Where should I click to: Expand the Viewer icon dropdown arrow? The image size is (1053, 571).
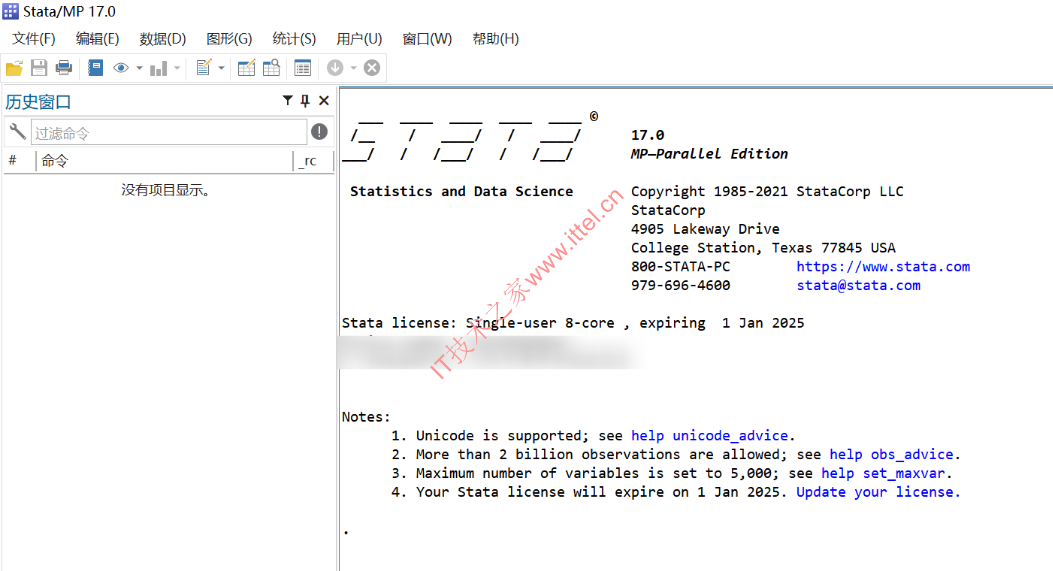[x=139, y=68]
